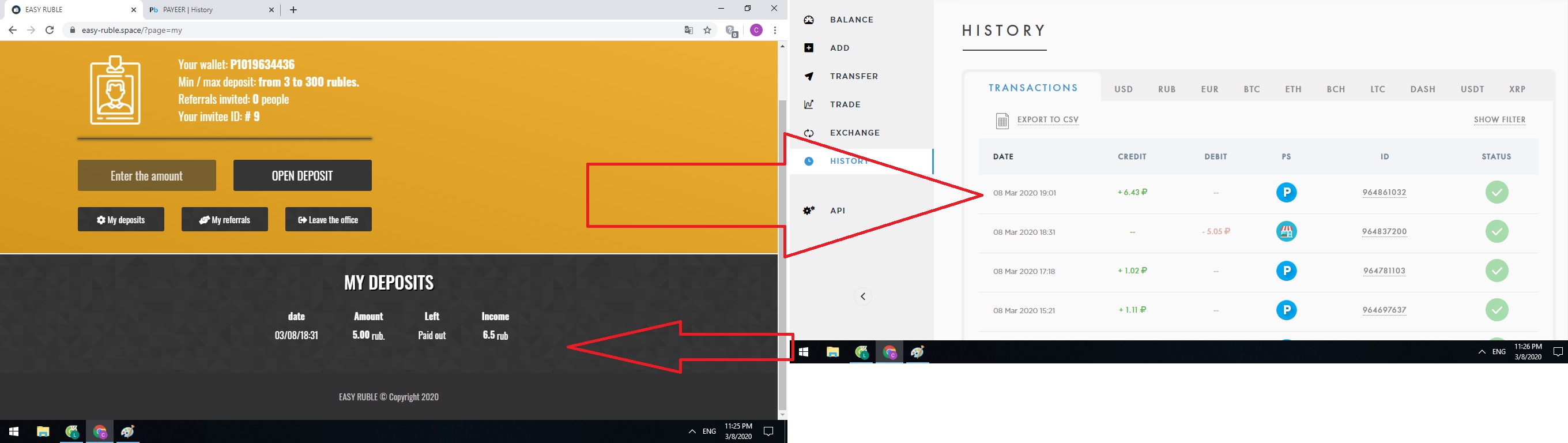Open File Explorer in left taskbar
1568x443 pixels.
43,431
